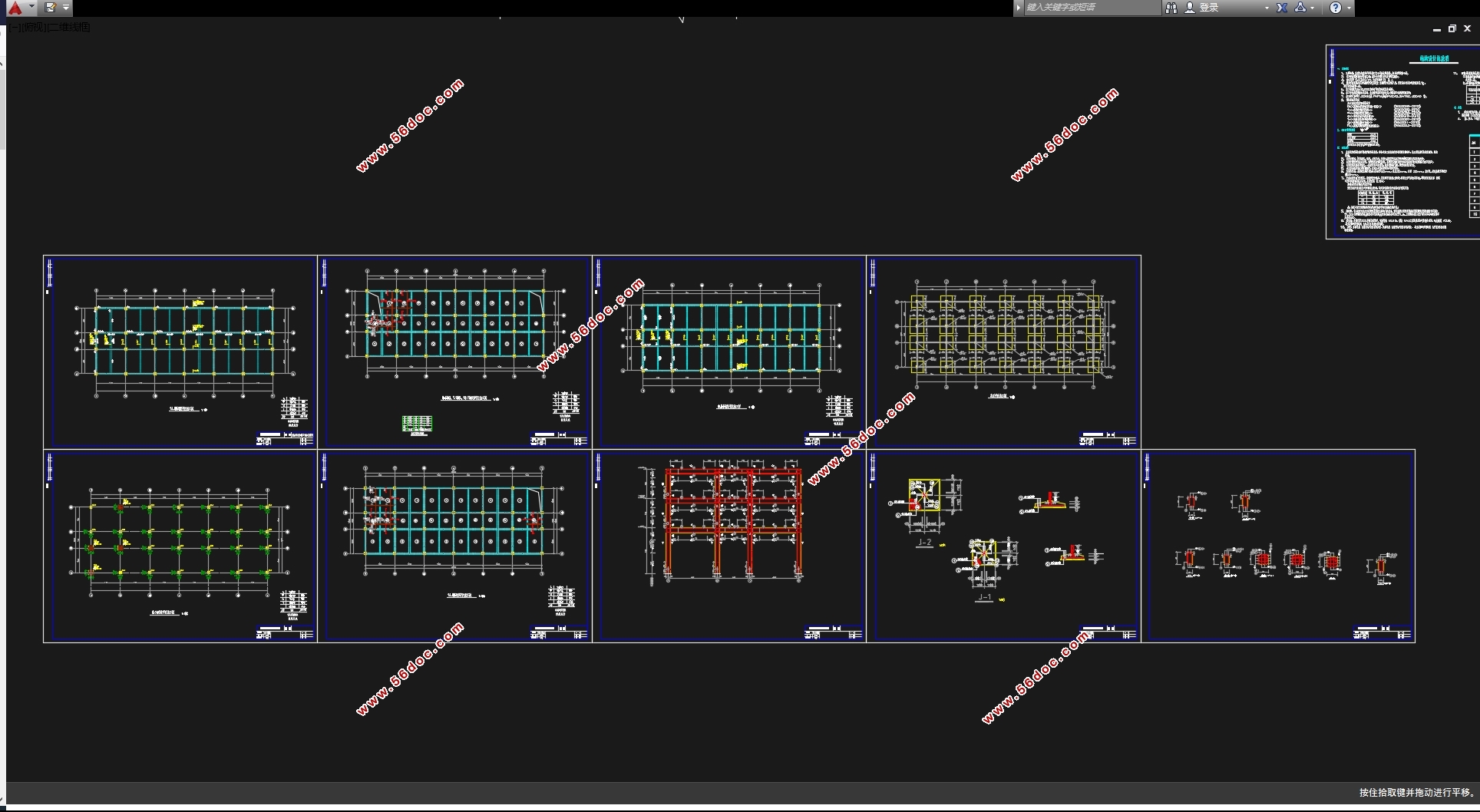Open the AutoCAD application menu logo

(15, 8)
